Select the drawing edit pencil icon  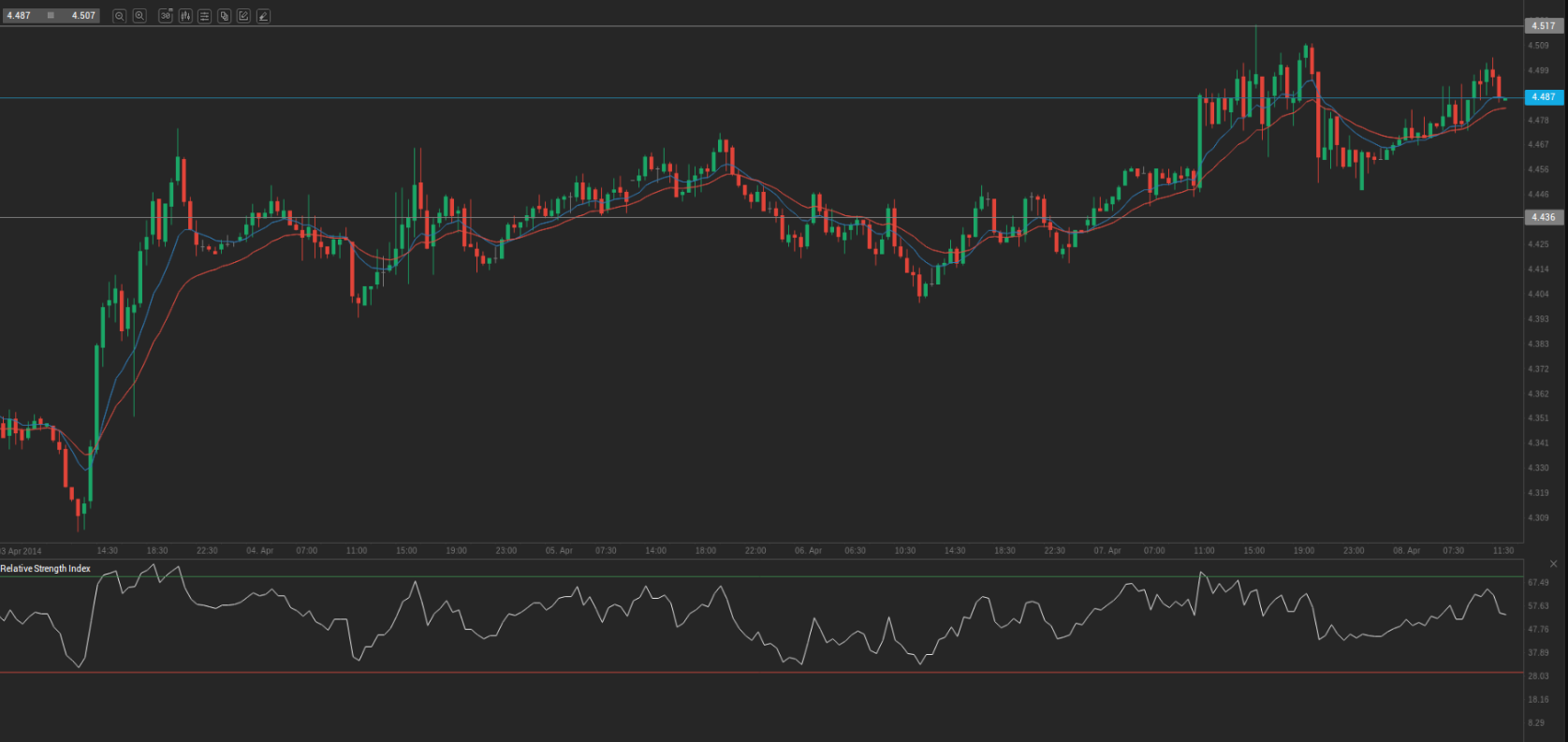243,16
